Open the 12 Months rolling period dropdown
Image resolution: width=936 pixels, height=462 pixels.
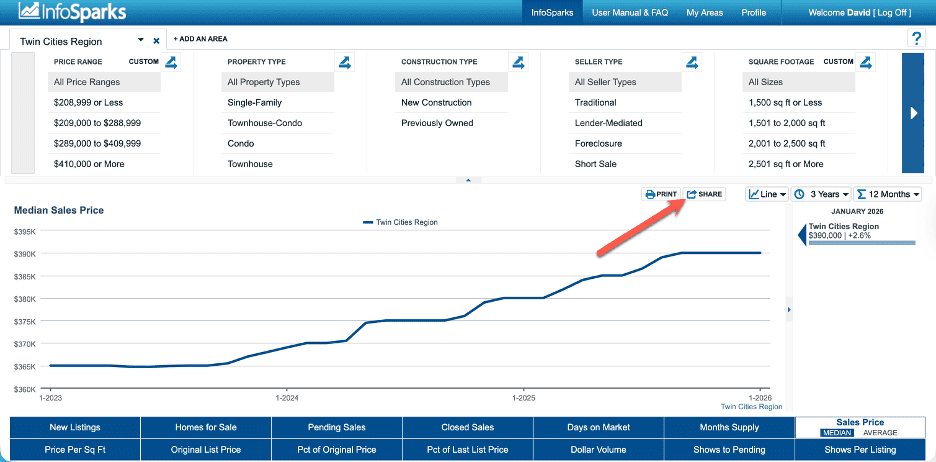[x=888, y=194]
